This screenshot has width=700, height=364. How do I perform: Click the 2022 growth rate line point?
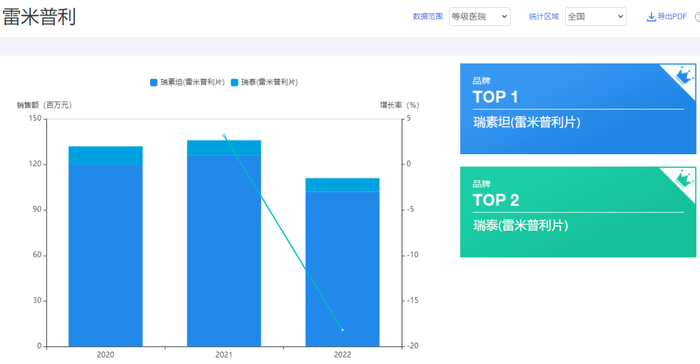[342, 330]
